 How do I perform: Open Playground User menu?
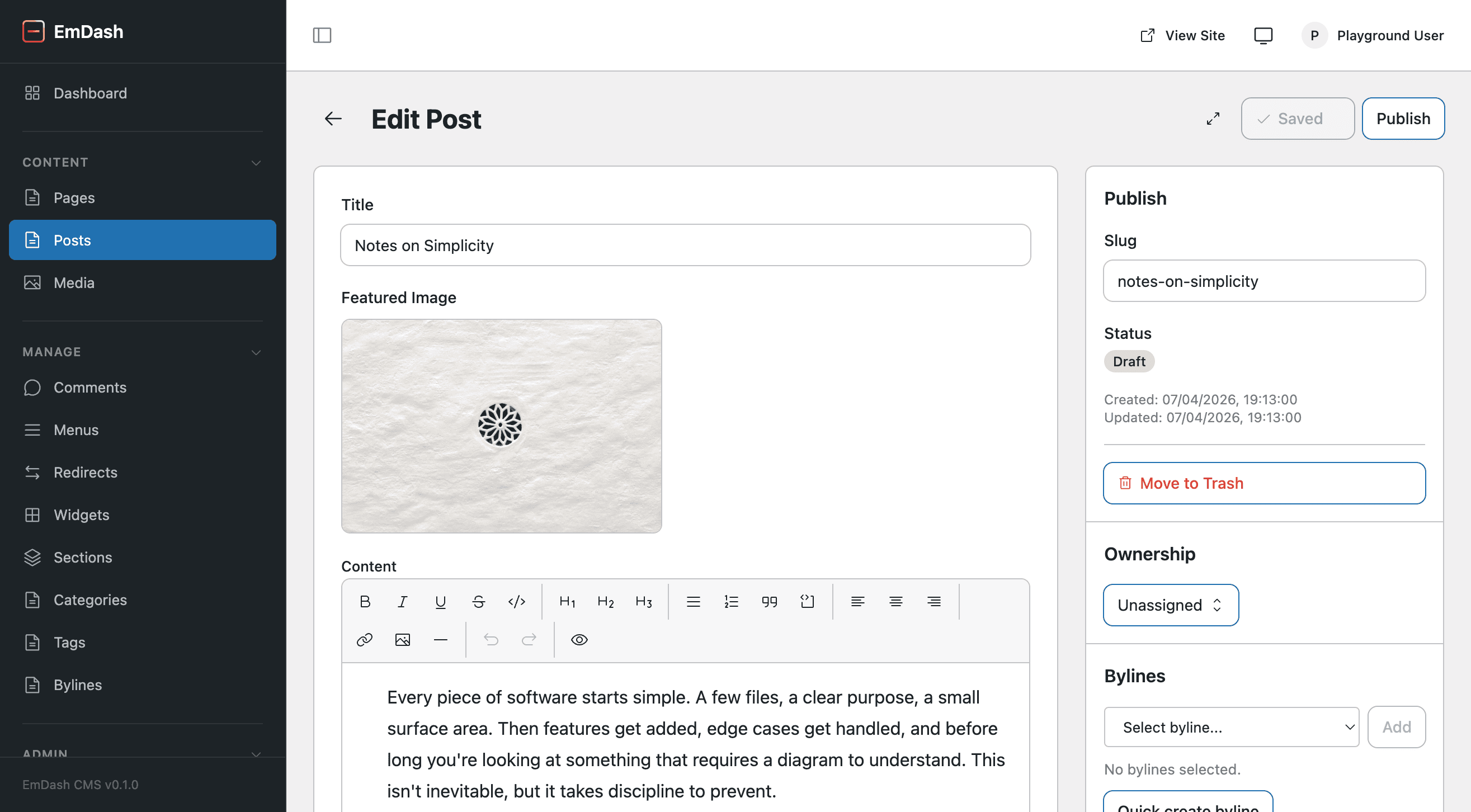(1373, 35)
